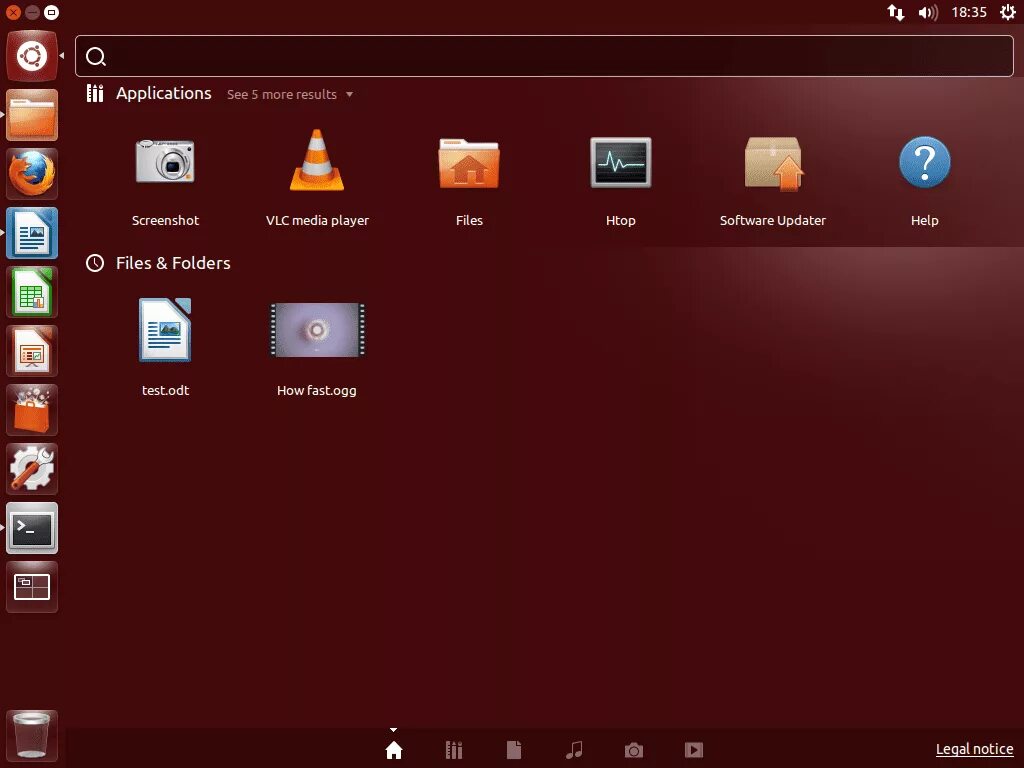Switch to the Videos lens
The height and width of the screenshot is (768, 1024).
point(694,750)
